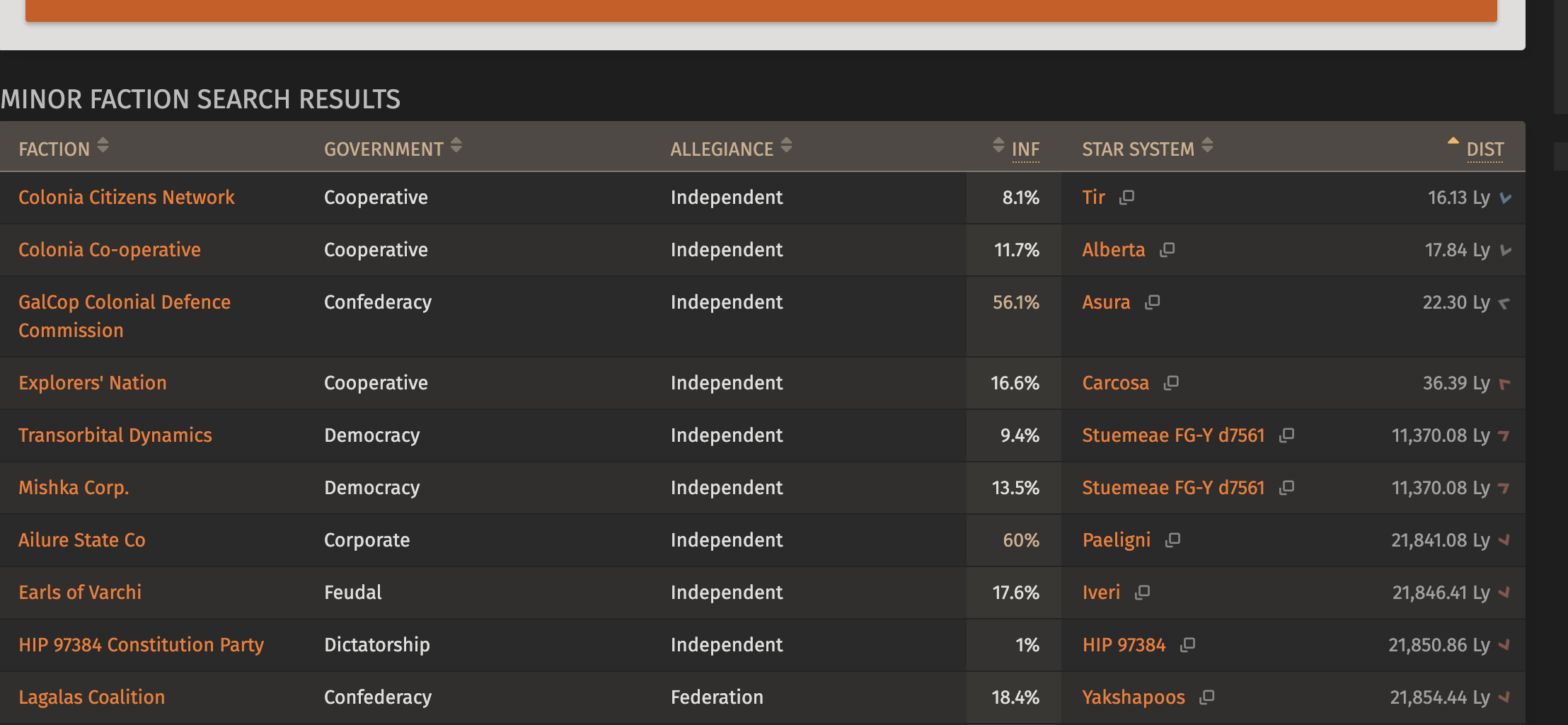Copy the Iveri system name
The image size is (1568, 725).
click(x=1142, y=593)
